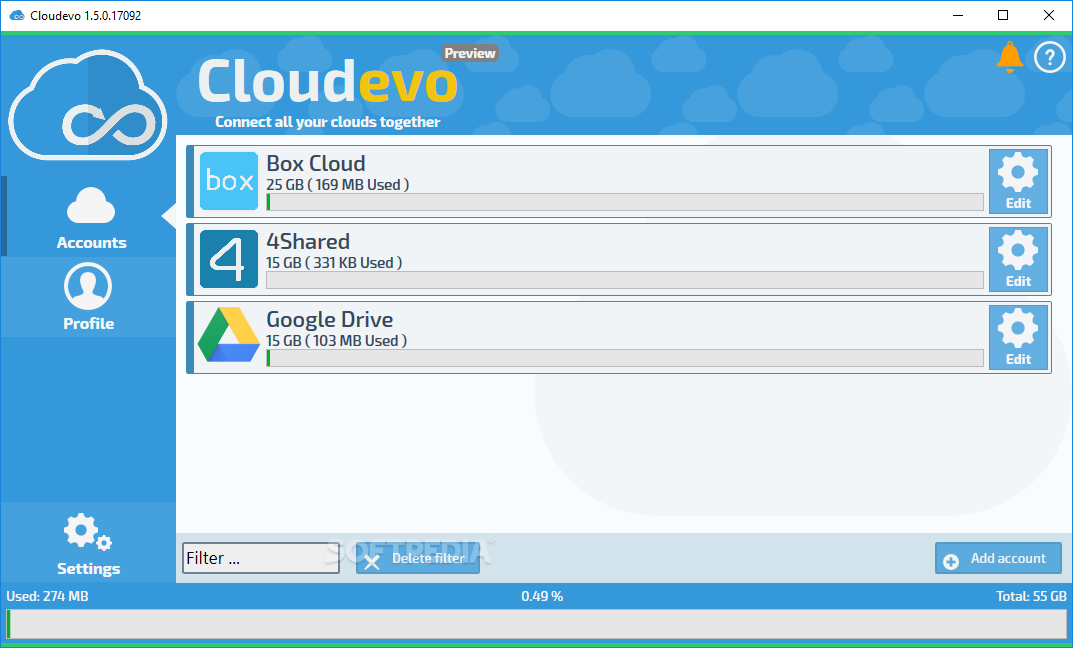This screenshot has width=1073, height=648.
Task: Select the Box Cloud title text
Action: [x=315, y=164]
